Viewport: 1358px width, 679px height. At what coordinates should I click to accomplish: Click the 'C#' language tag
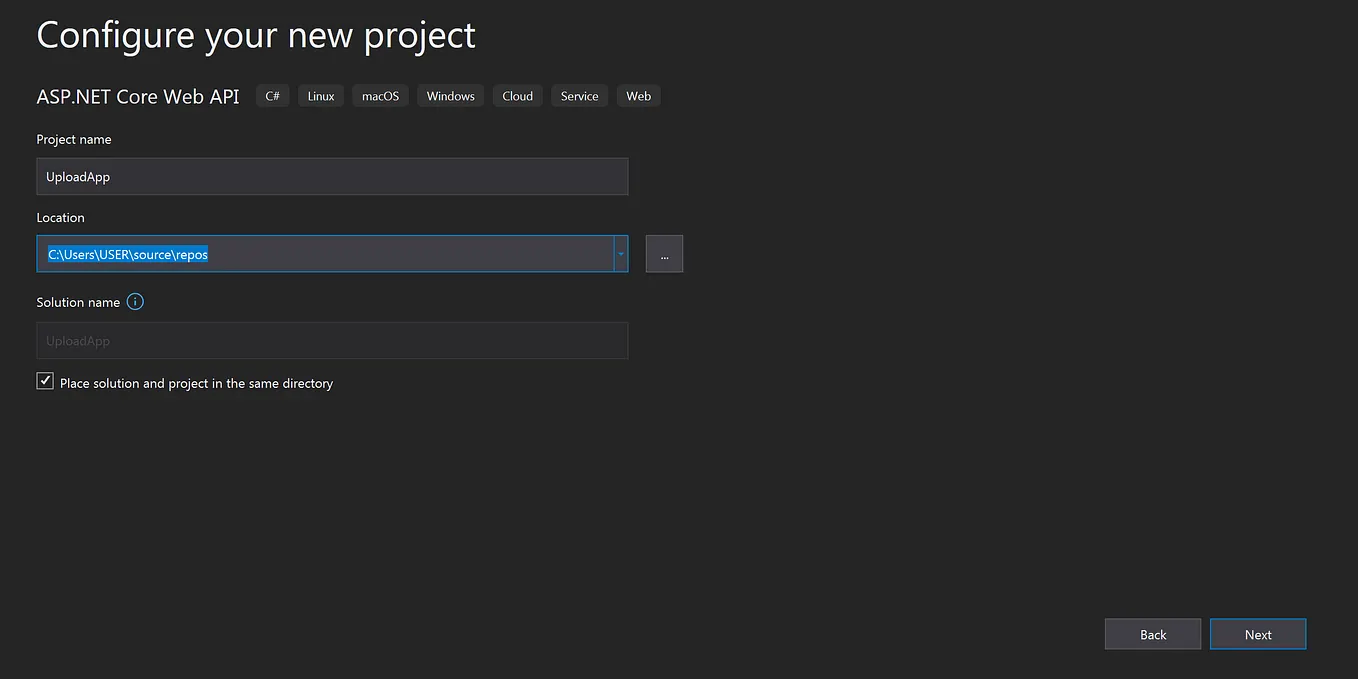pos(272,95)
